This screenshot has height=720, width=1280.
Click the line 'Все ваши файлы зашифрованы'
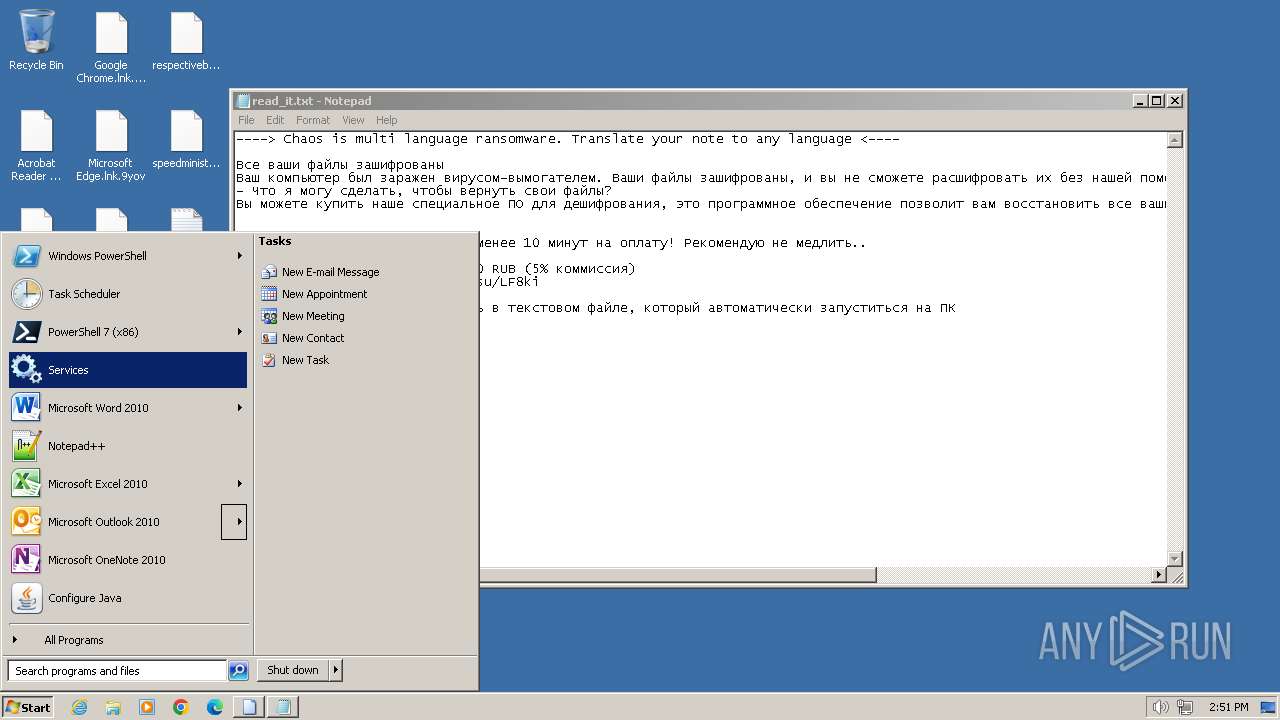[340, 165]
